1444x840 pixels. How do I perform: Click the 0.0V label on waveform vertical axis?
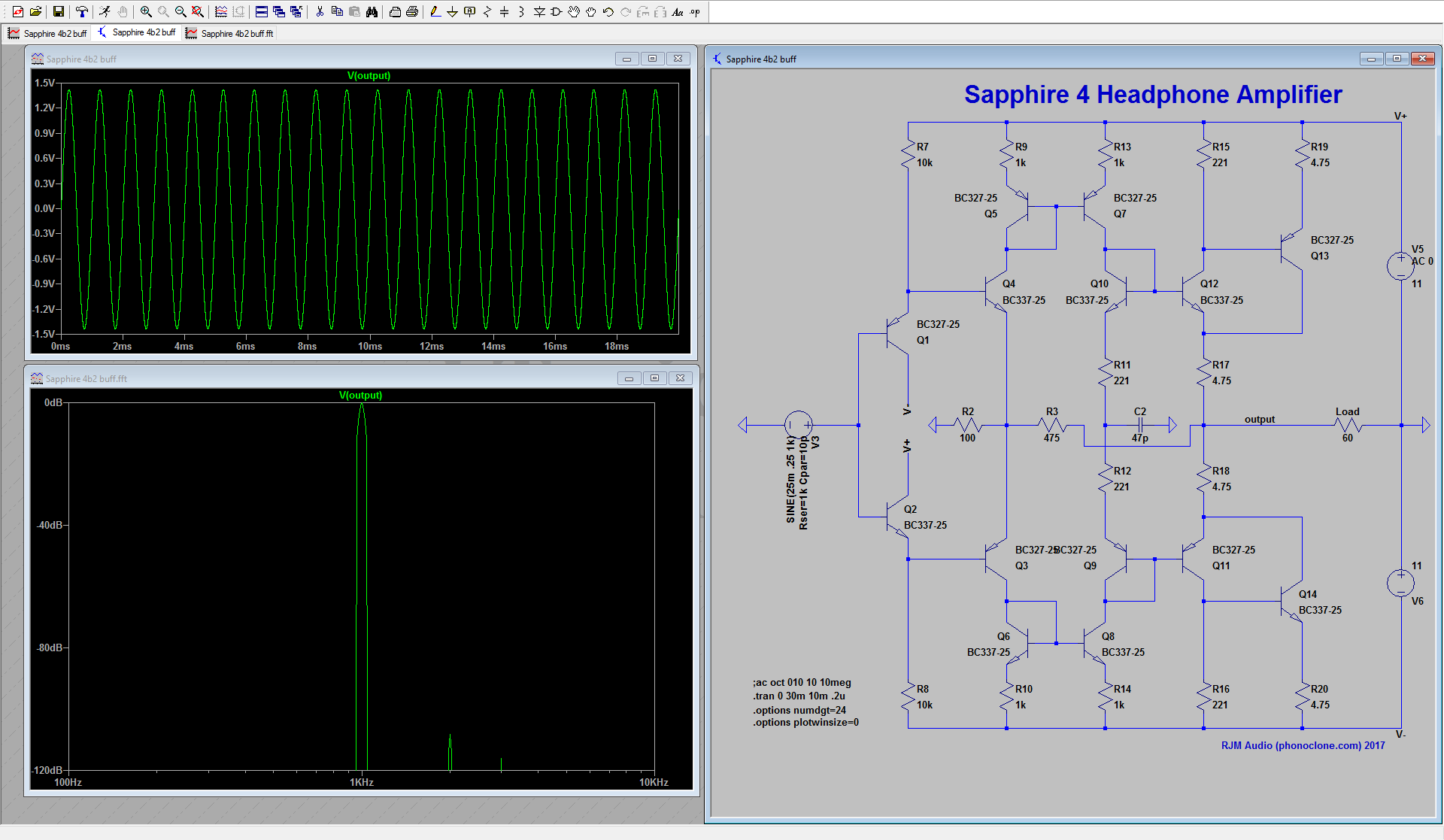45,208
